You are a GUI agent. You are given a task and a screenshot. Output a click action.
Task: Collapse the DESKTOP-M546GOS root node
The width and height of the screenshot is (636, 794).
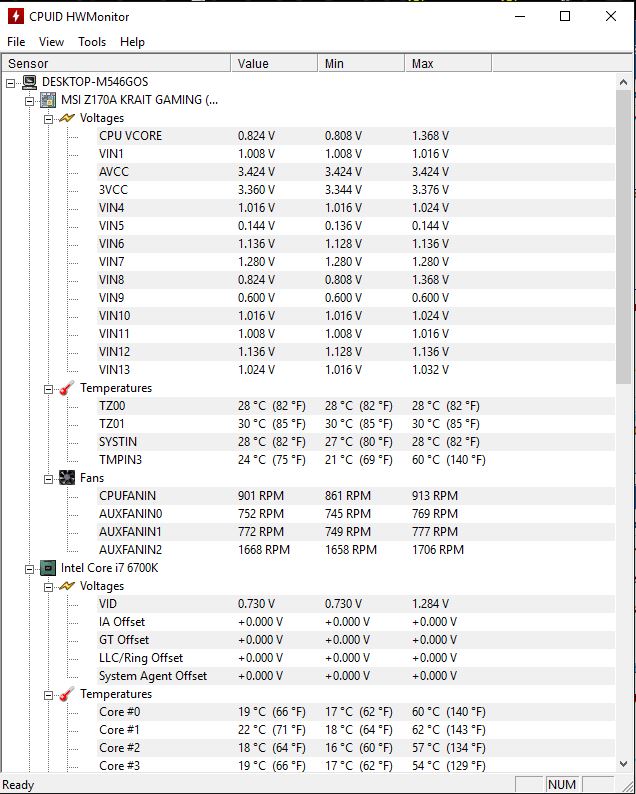click(x=11, y=83)
